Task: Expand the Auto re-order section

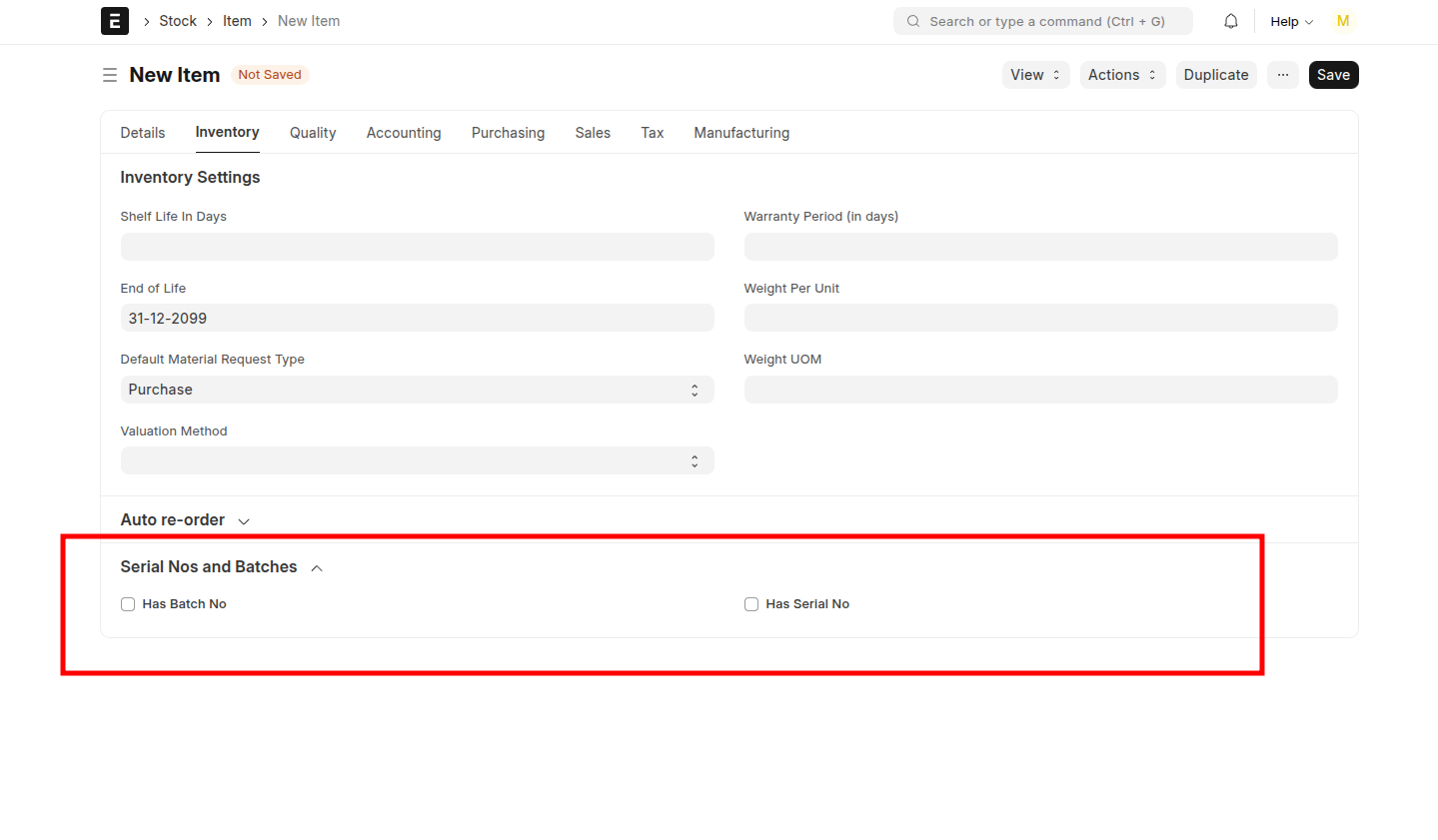Action: pyautogui.click(x=185, y=520)
